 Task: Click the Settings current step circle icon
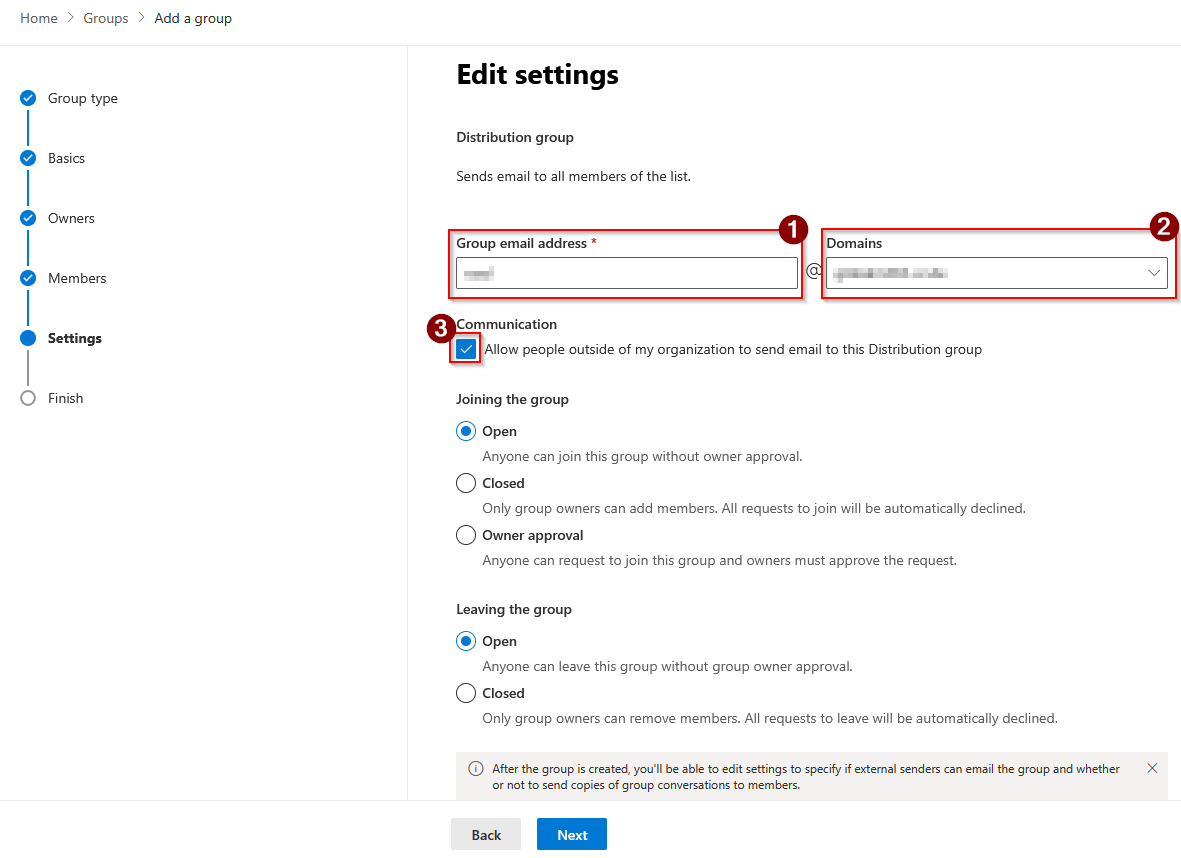(28, 338)
